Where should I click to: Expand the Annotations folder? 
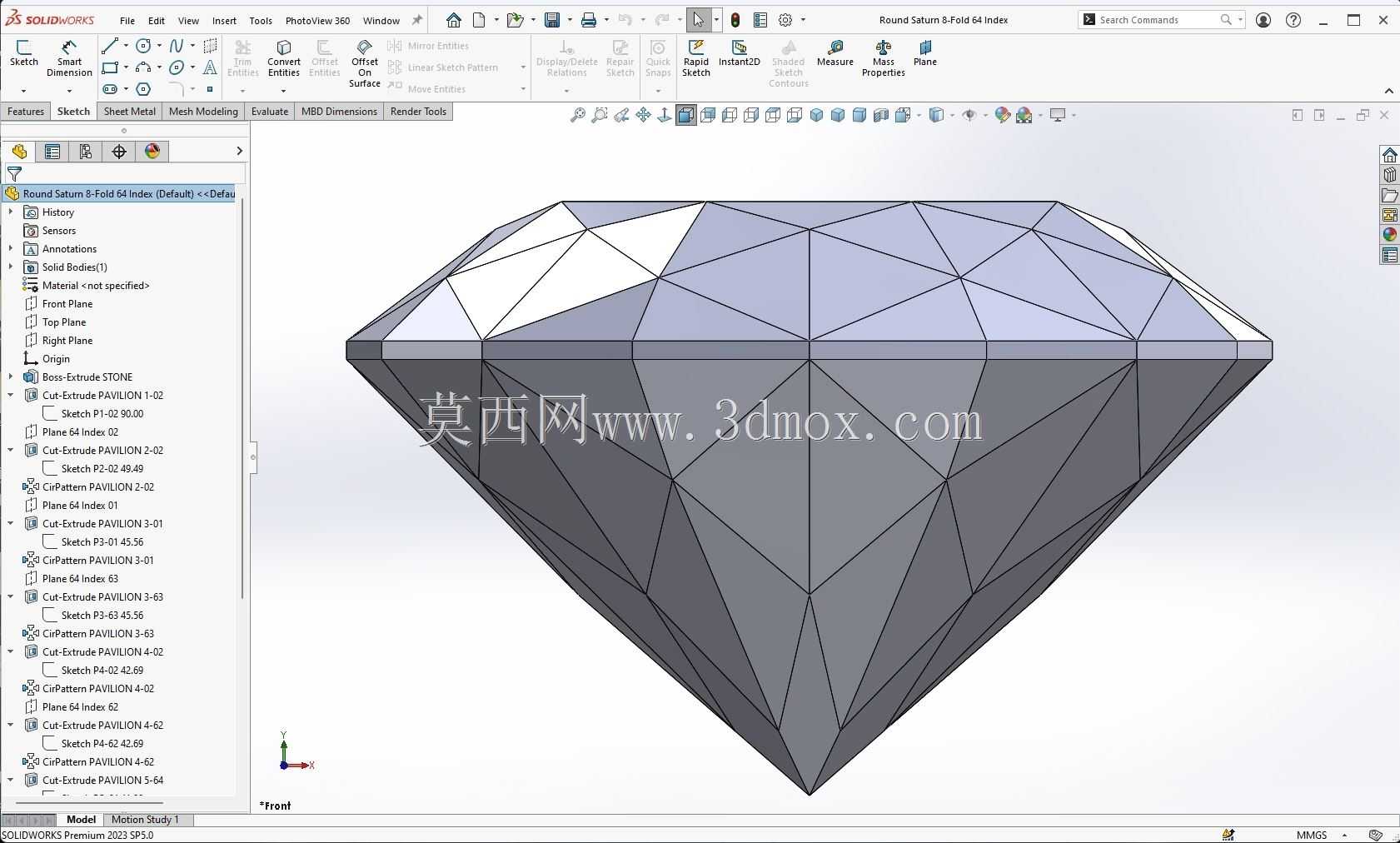pyautogui.click(x=11, y=249)
